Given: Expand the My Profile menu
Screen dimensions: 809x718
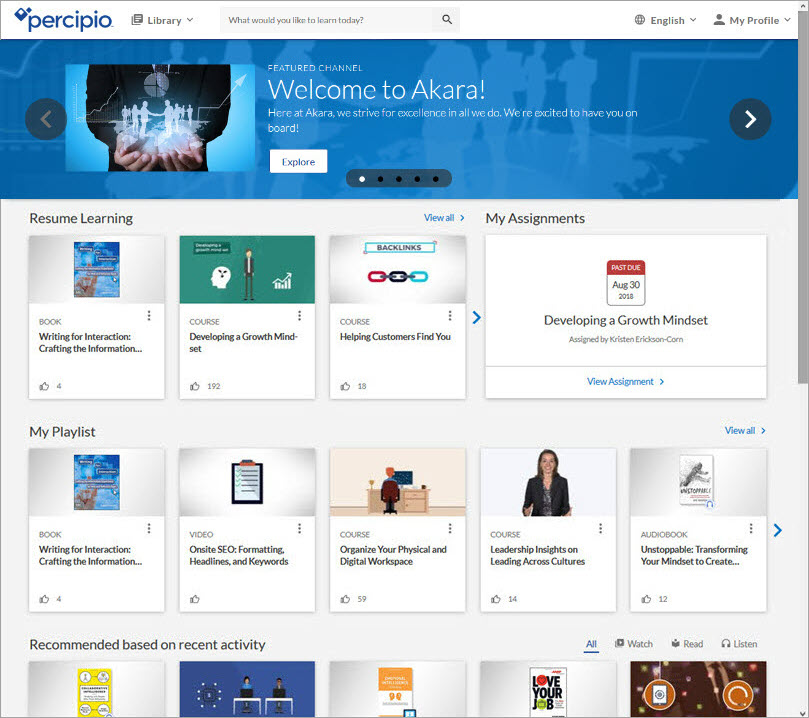Looking at the screenshot, I should pos(752,20).
